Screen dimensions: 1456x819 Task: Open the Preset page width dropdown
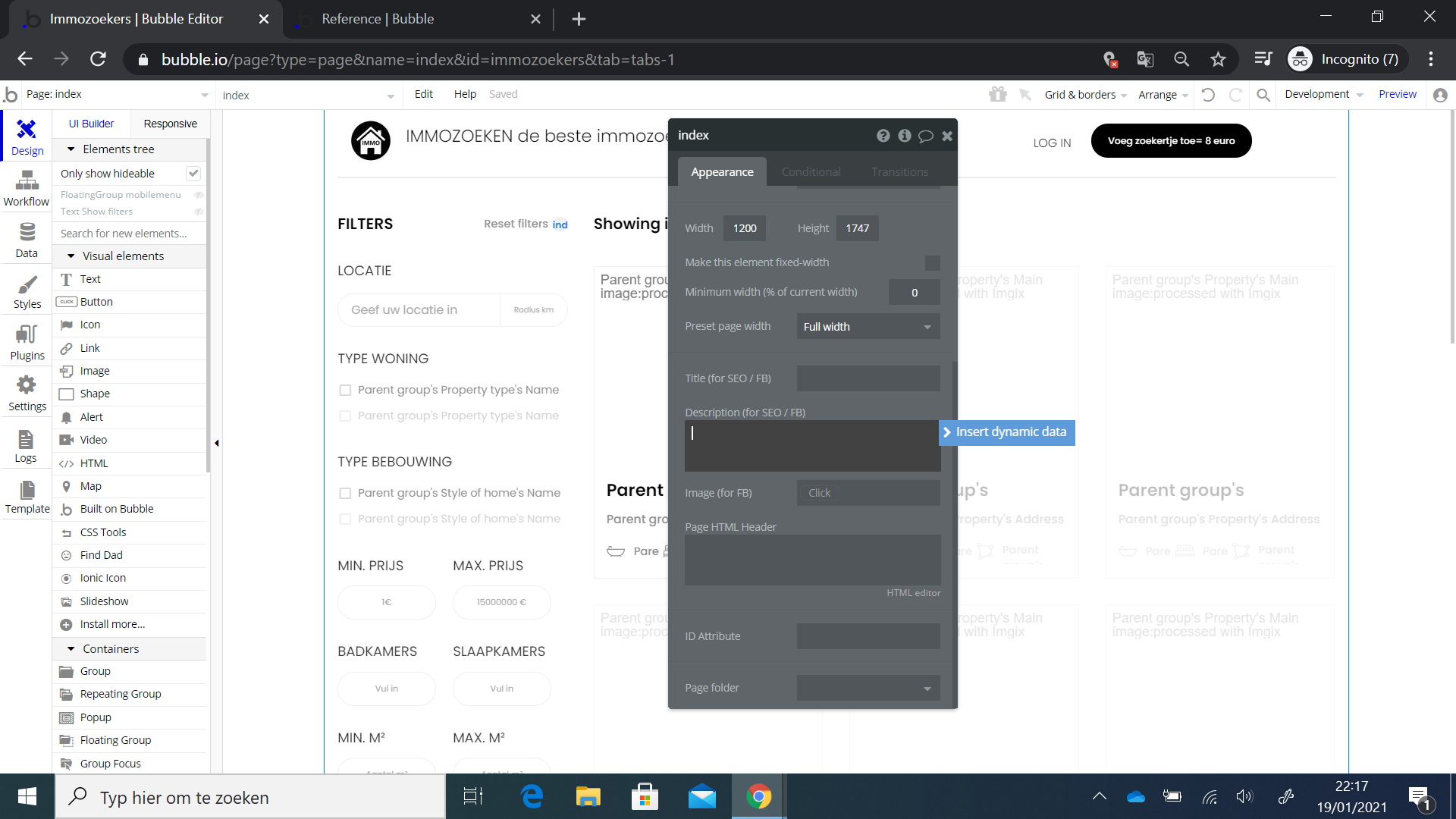[x=868, y=327]
